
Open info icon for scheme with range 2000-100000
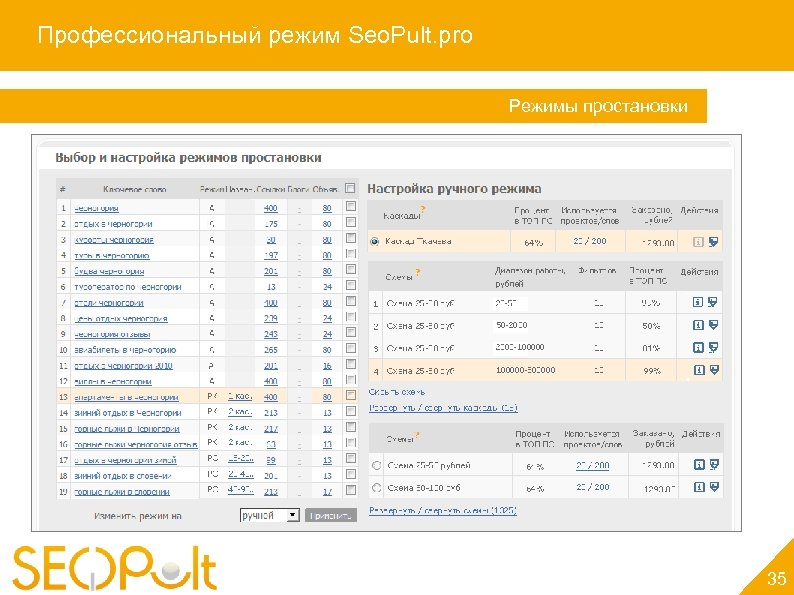pyautogui.click(x=698, y=347)
